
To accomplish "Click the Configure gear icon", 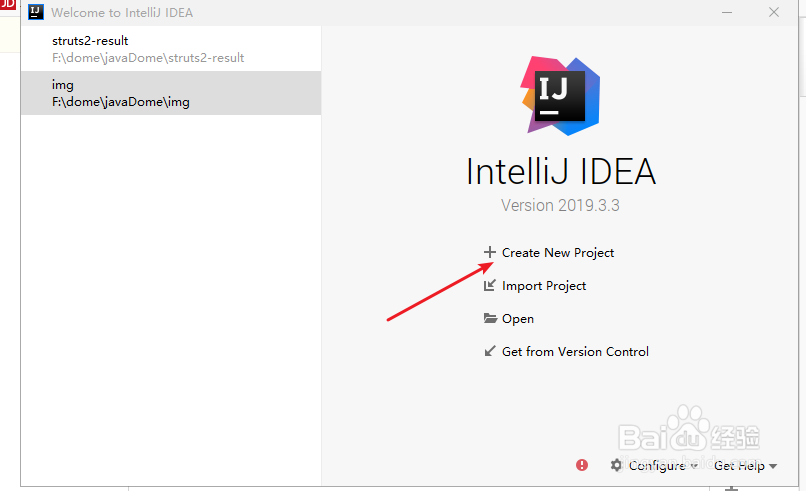I will [x=616, y=465].
